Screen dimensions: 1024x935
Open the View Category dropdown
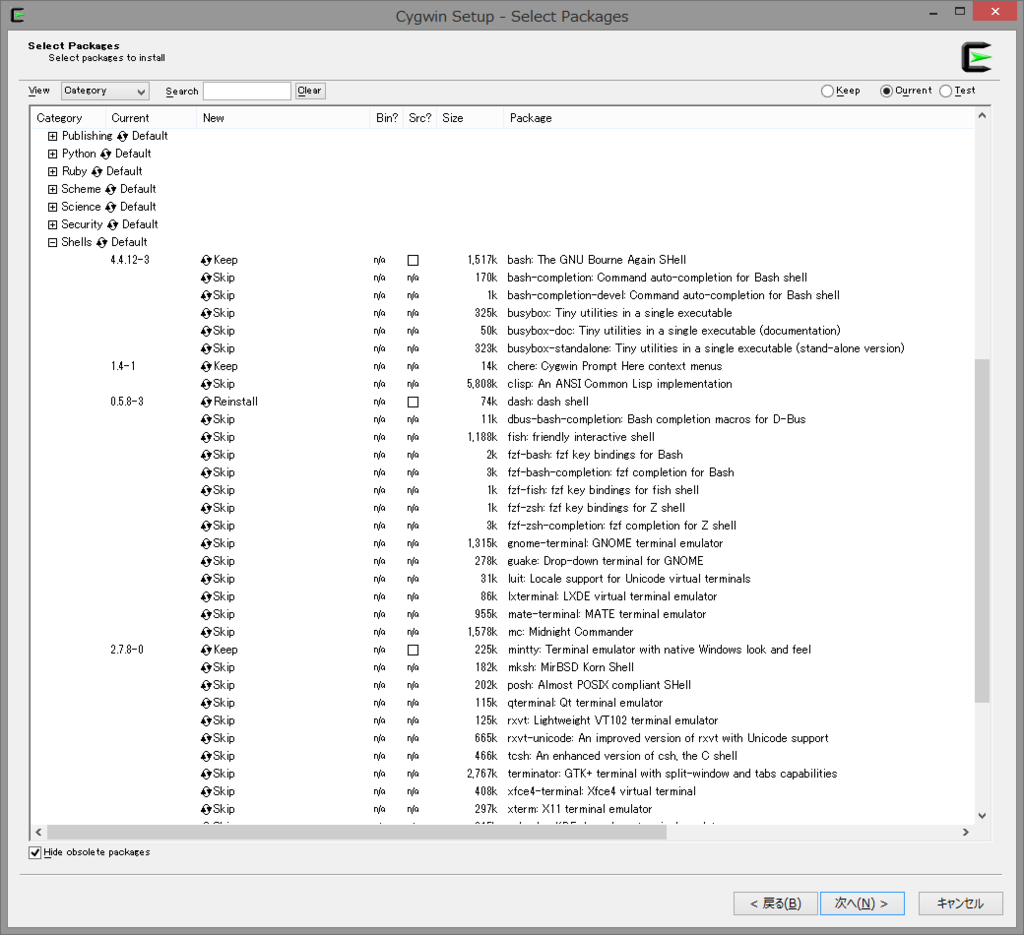coord(105,91)
